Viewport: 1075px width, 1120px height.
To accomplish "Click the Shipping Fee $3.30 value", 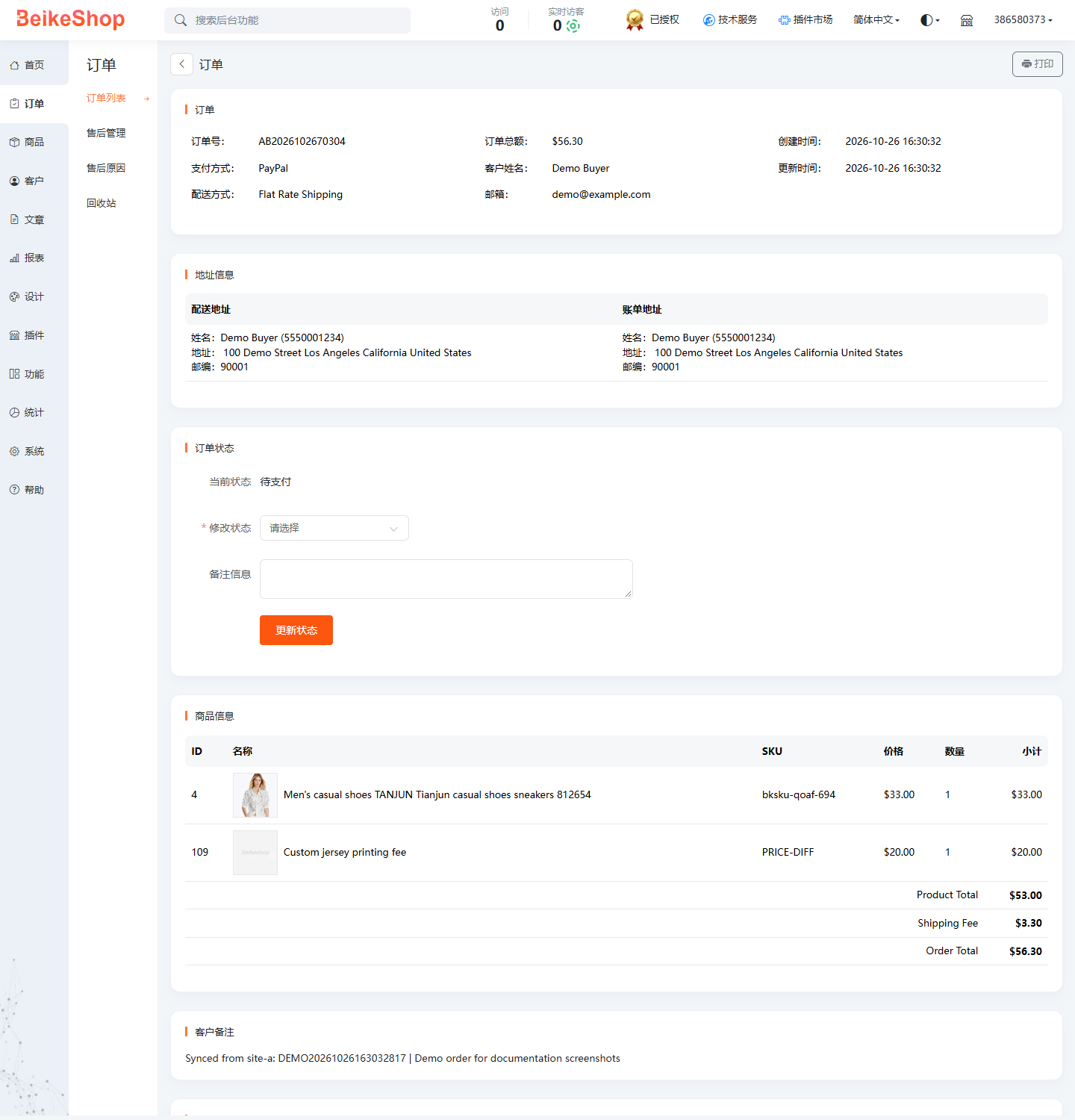I will (1029, 924).
